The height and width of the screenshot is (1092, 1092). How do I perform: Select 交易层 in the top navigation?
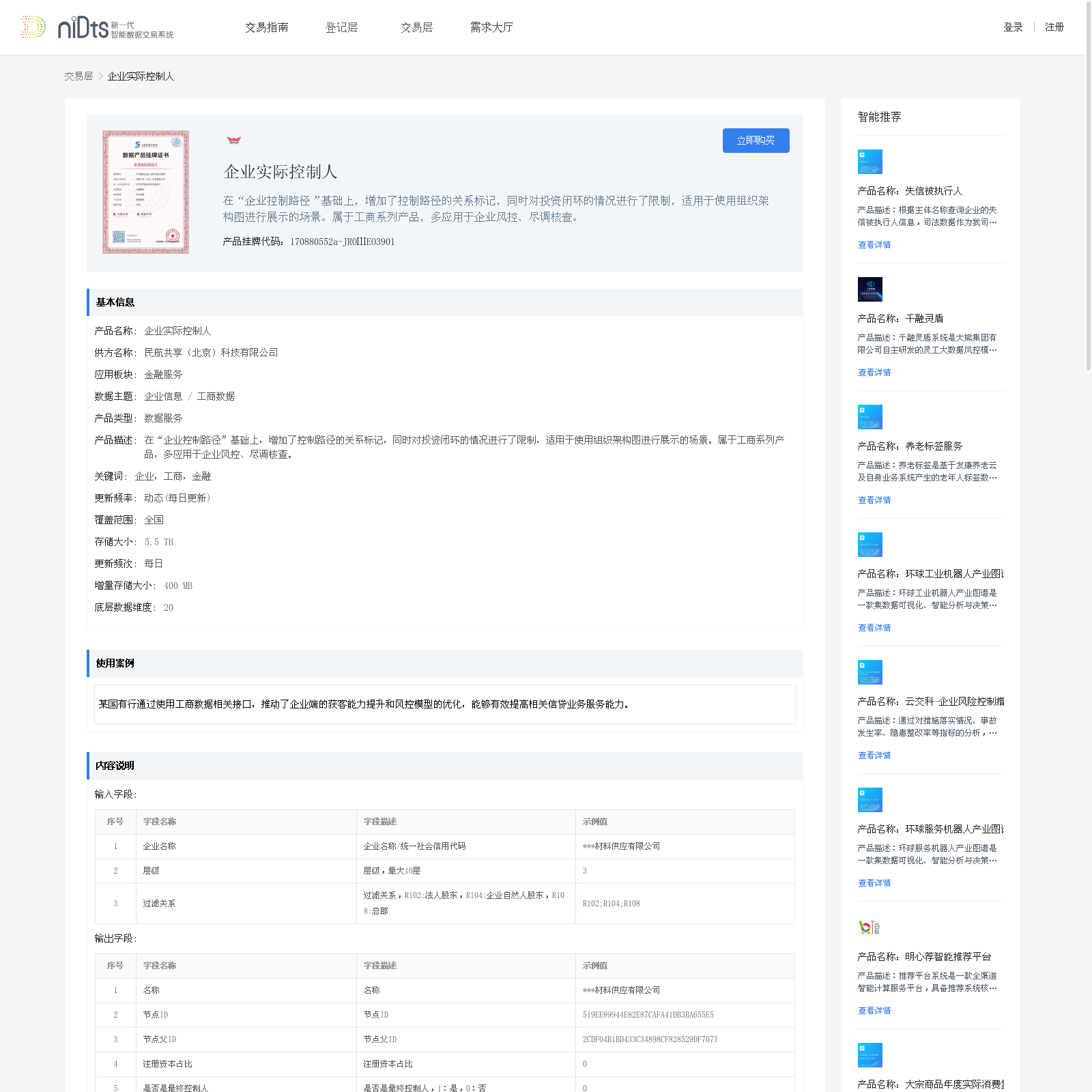(x=416, y=27)
